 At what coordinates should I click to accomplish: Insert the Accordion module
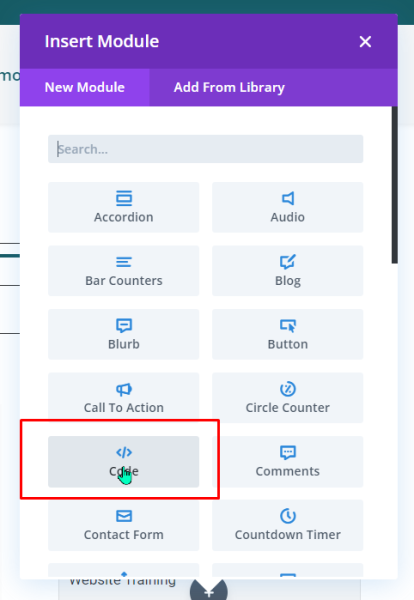tap(124, 207)
